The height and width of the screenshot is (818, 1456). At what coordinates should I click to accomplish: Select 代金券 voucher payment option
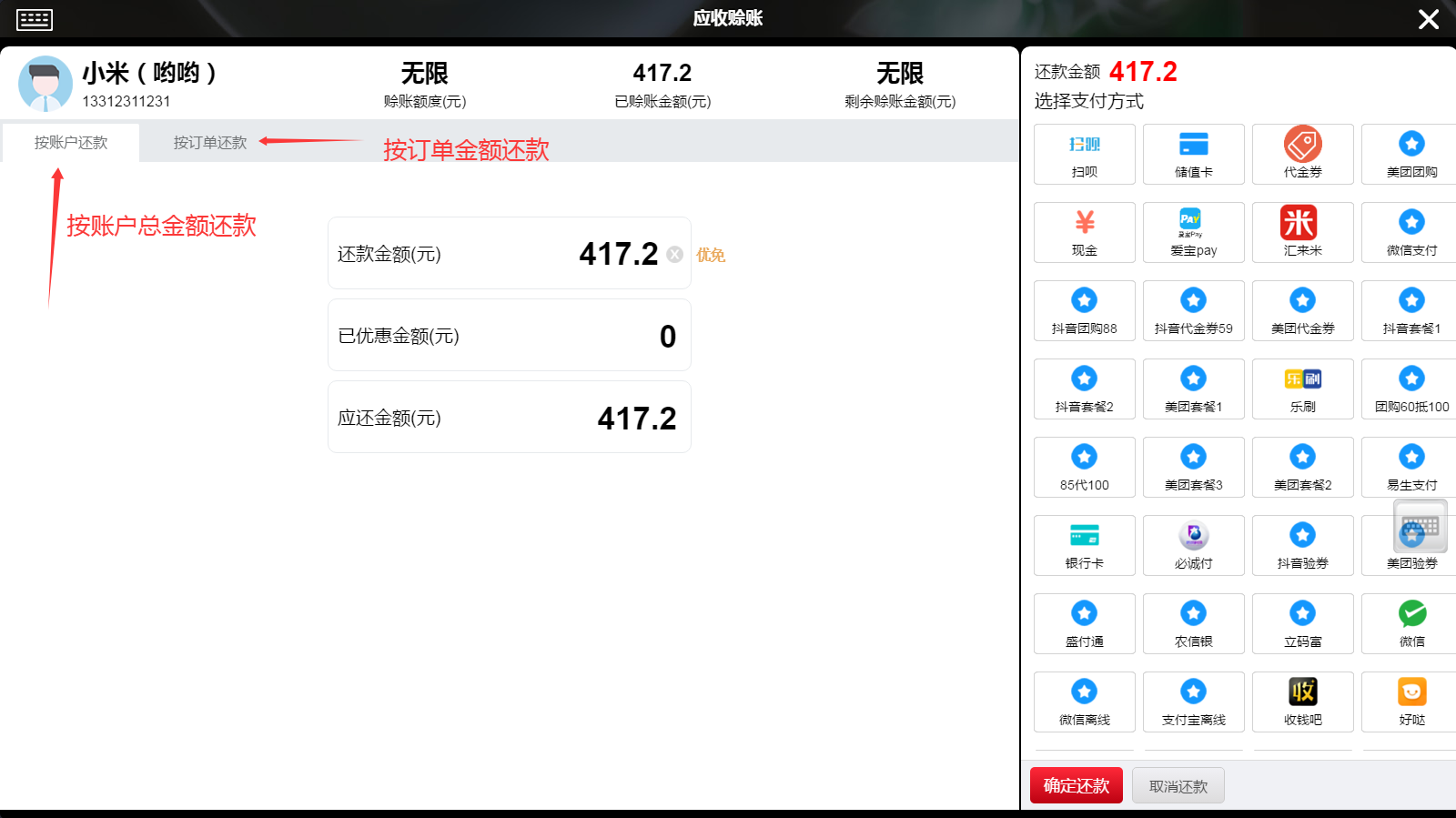tap(1302, 154)
